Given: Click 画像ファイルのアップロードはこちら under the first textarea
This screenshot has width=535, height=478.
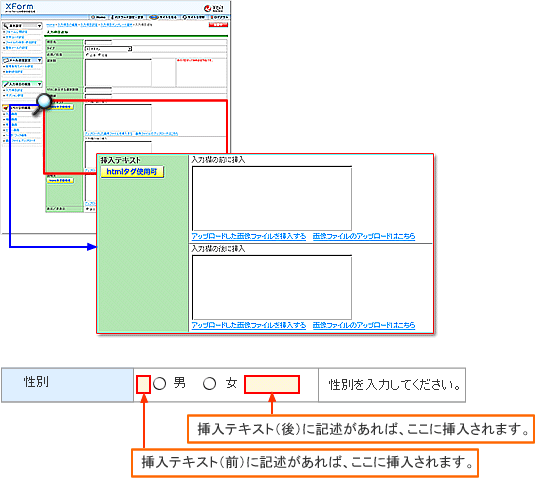Looking at the screenshot, I should [364, 236].
